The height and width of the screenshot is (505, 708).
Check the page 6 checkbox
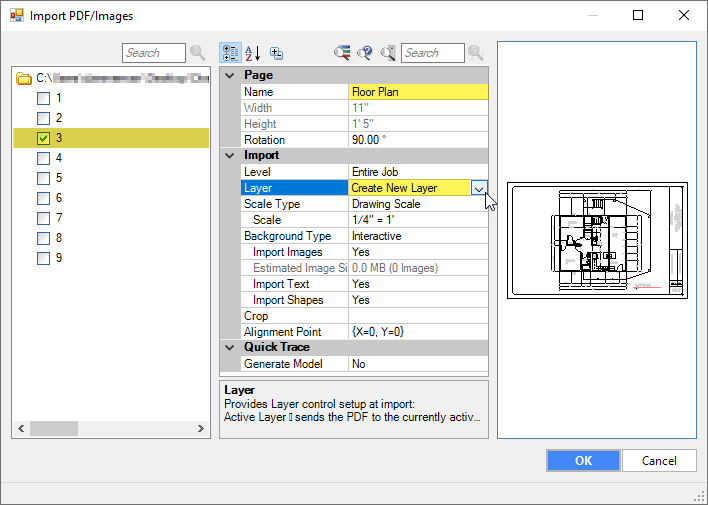pyautogui.click(x=43, y=198)
